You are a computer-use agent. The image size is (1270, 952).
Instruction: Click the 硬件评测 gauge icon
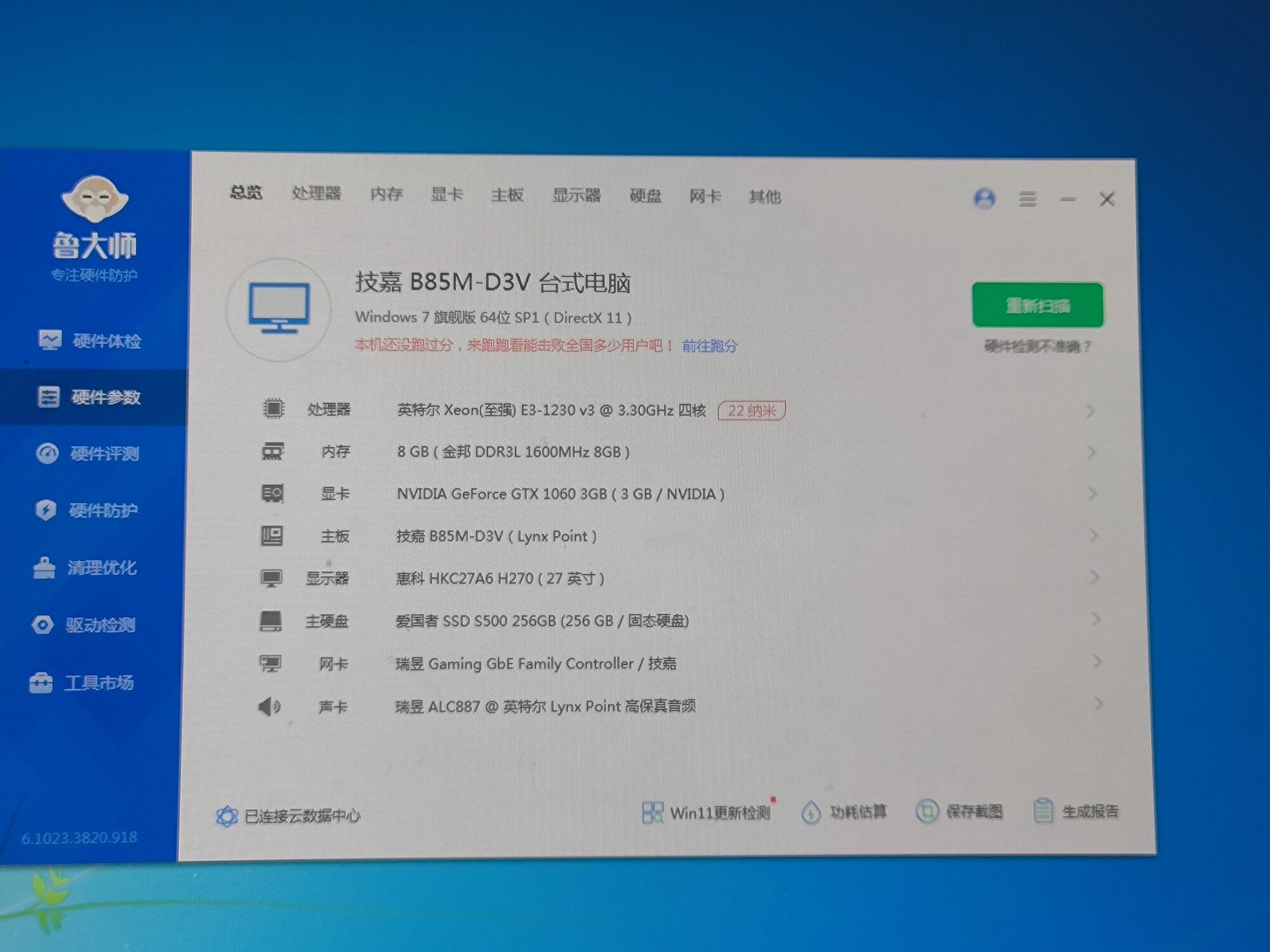click(47, 453)
